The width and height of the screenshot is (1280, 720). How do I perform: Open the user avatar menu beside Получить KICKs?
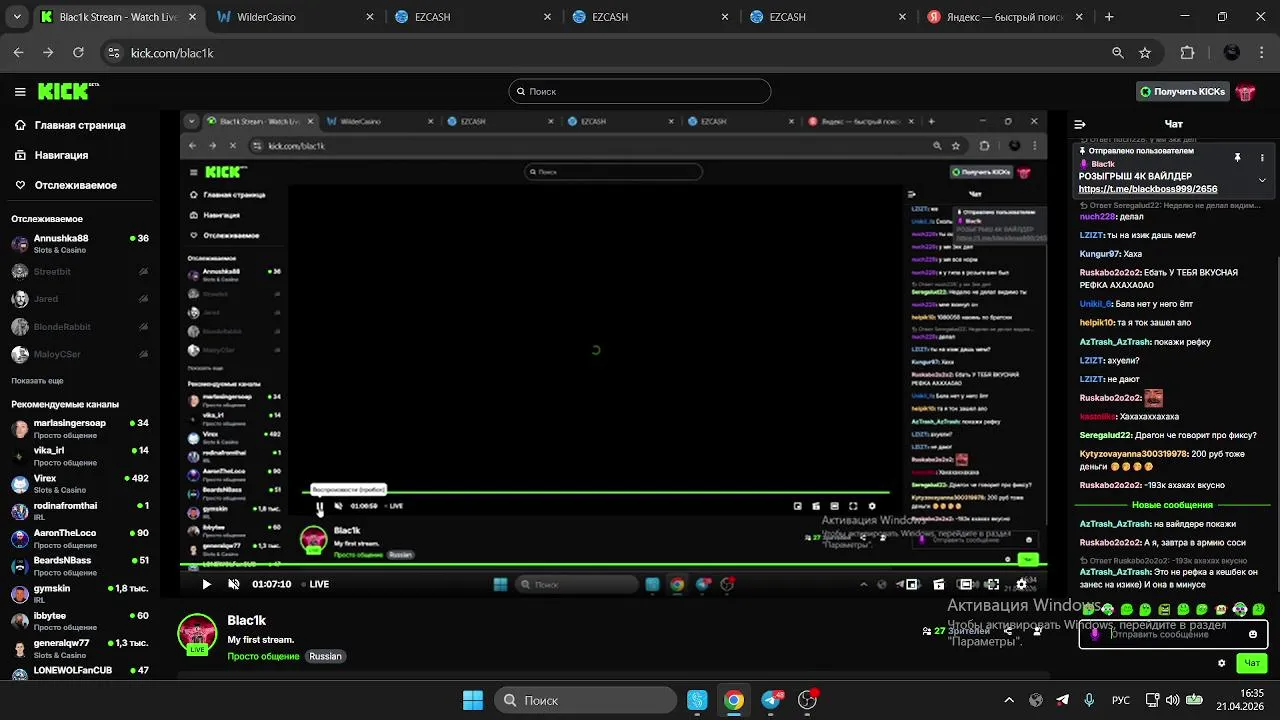(1245, 92)
